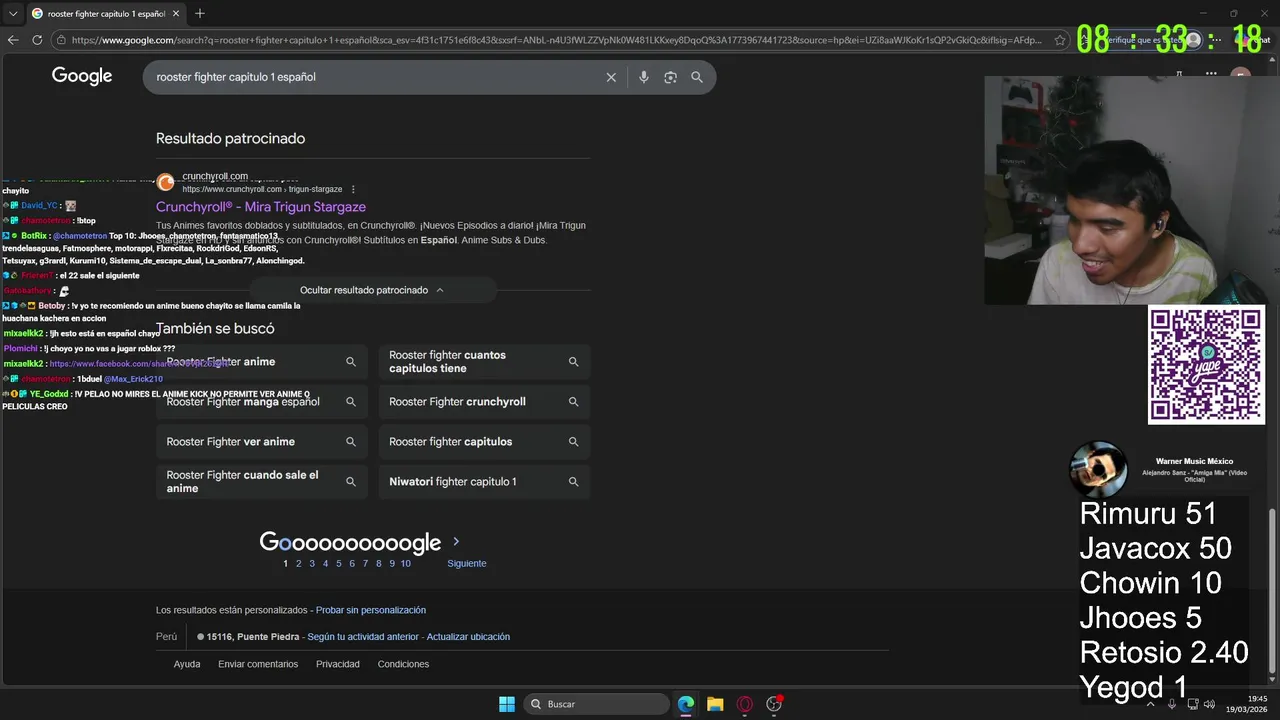The image size is (1280, 720).
Task: Click the Siguiente next page link
Action: 467,564
